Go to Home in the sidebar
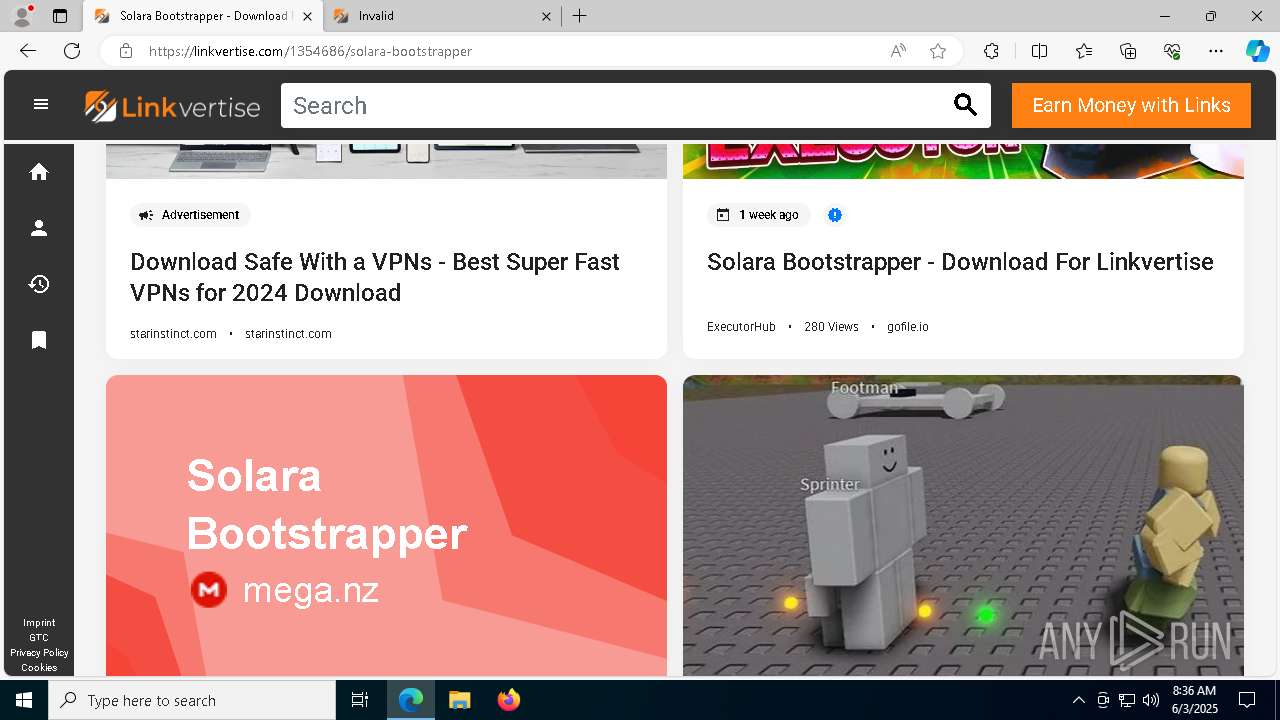This screenshot has width=1280, height=720. pyautogui.click(x=39, y=172)
